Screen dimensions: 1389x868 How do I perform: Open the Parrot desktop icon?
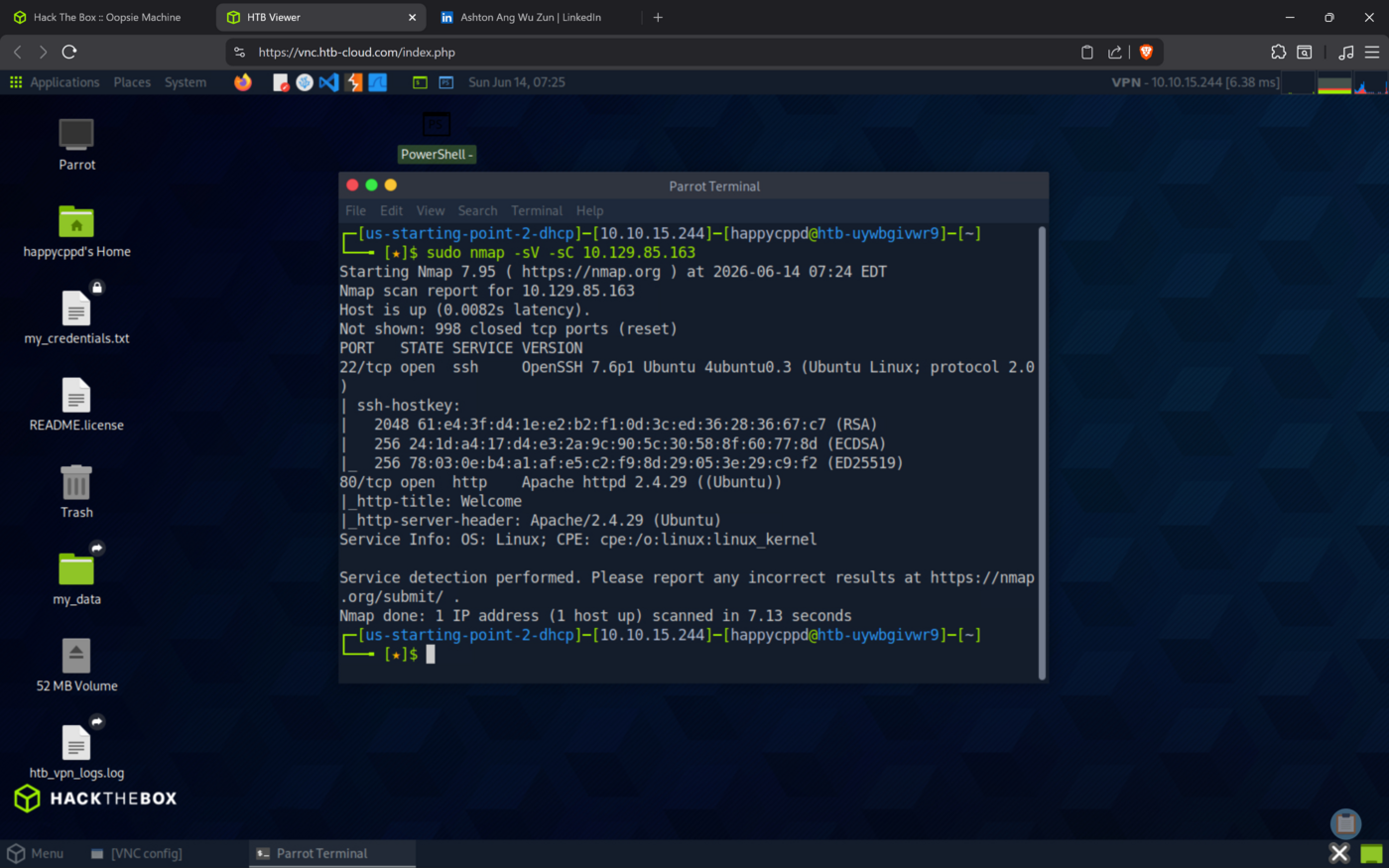[76, 144]
